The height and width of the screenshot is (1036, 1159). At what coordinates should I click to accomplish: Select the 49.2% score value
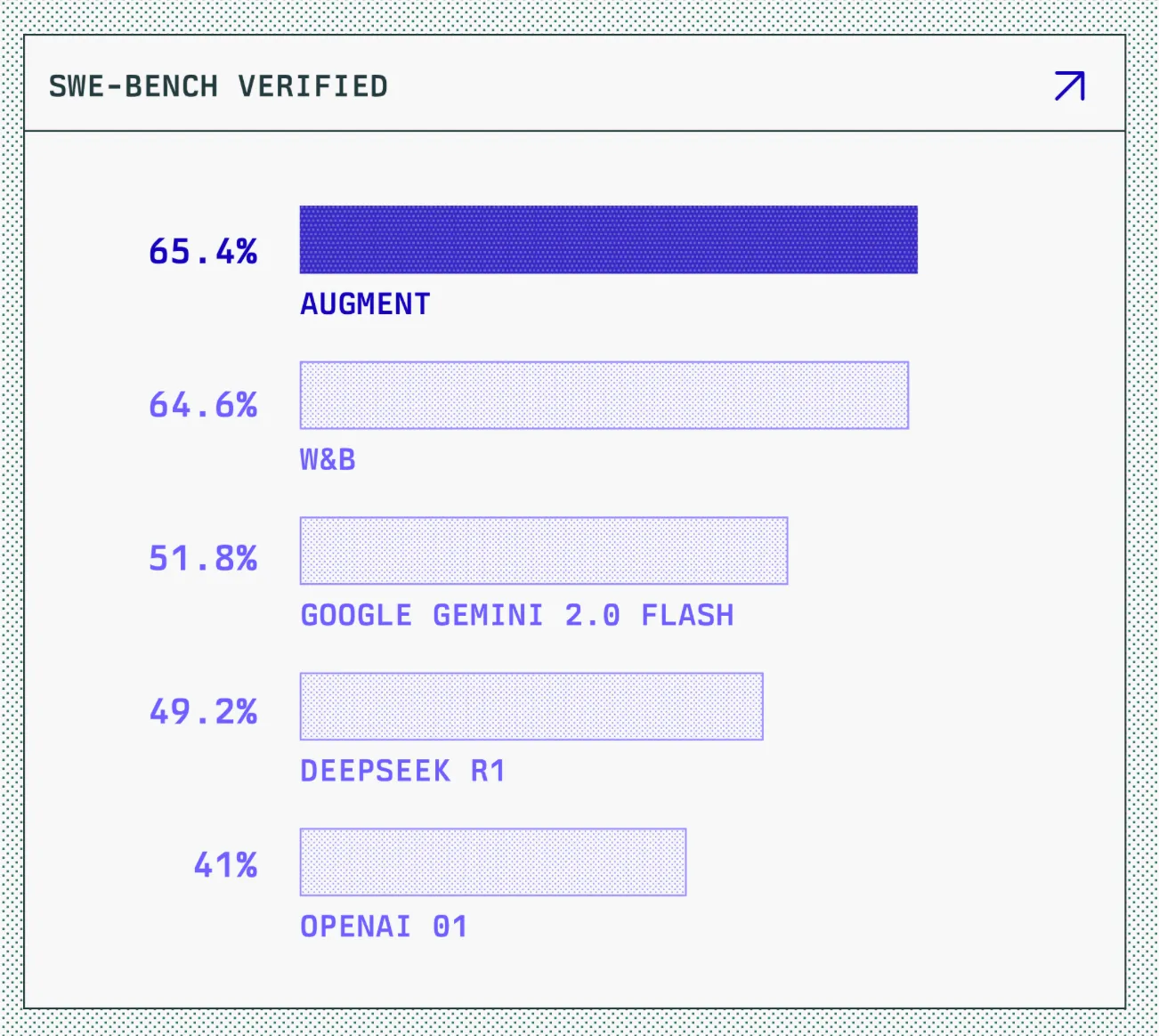(203, 711)
